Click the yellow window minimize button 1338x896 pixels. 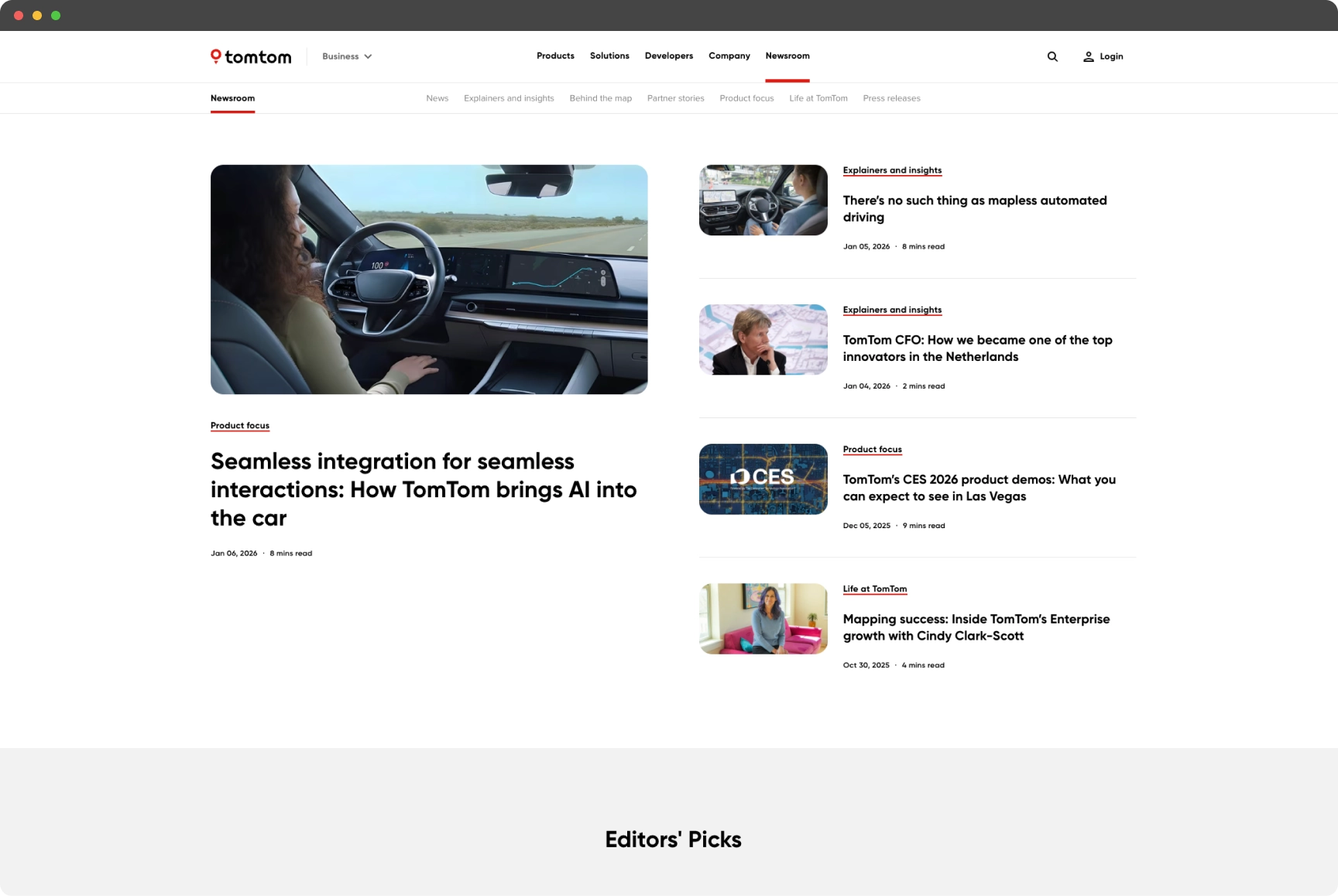click(37, 15)
